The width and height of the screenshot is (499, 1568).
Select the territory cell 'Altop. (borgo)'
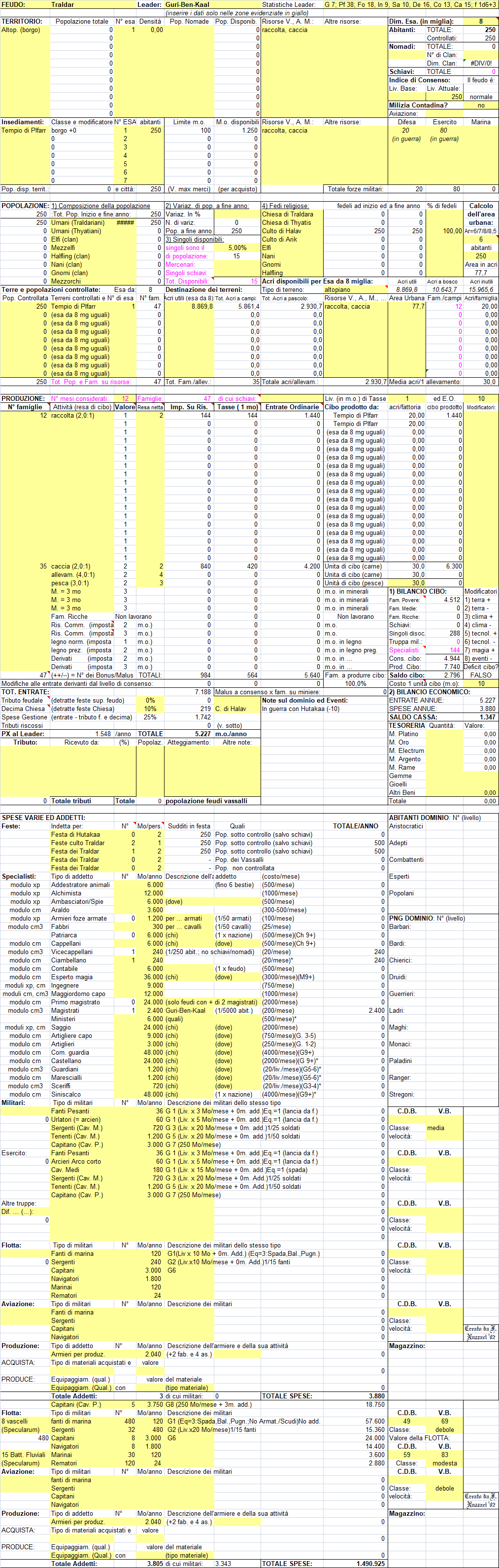click(21, 30)
